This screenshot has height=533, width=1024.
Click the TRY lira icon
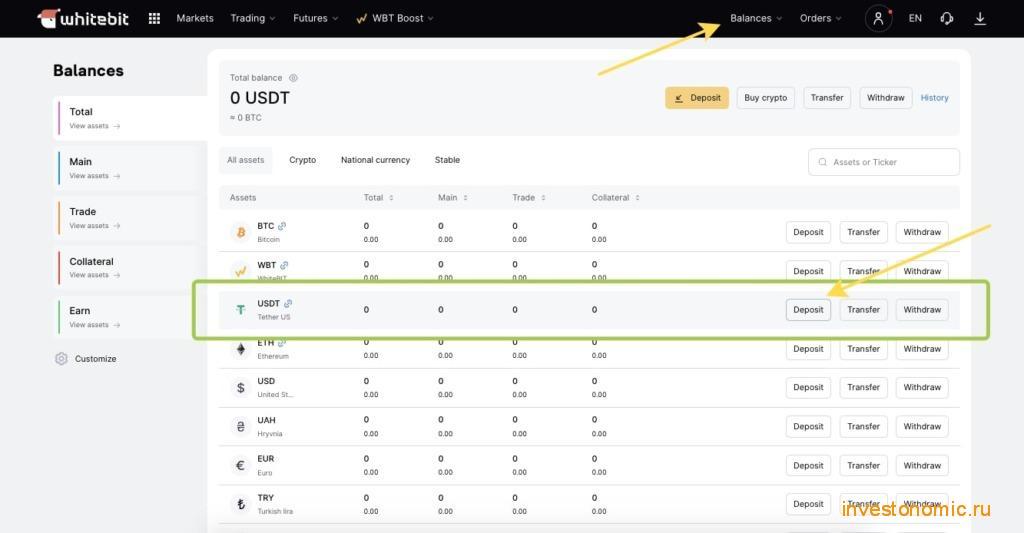tap(241, 504)
